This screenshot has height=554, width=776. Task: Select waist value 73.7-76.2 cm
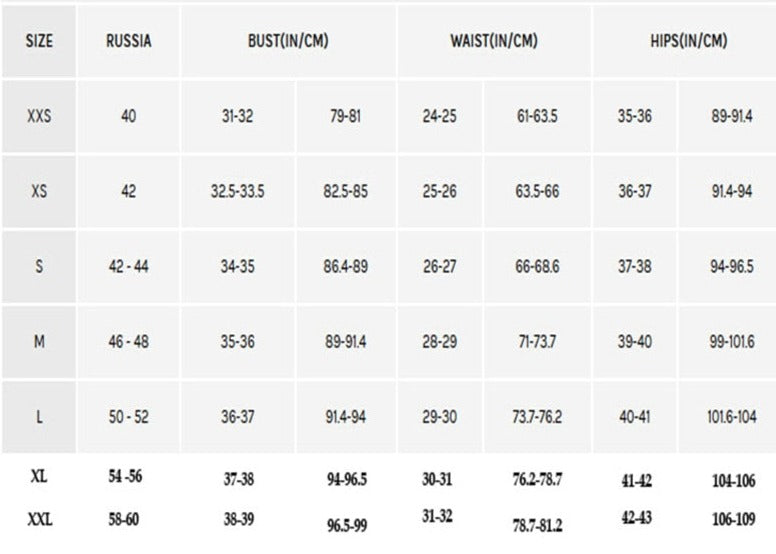537,417
